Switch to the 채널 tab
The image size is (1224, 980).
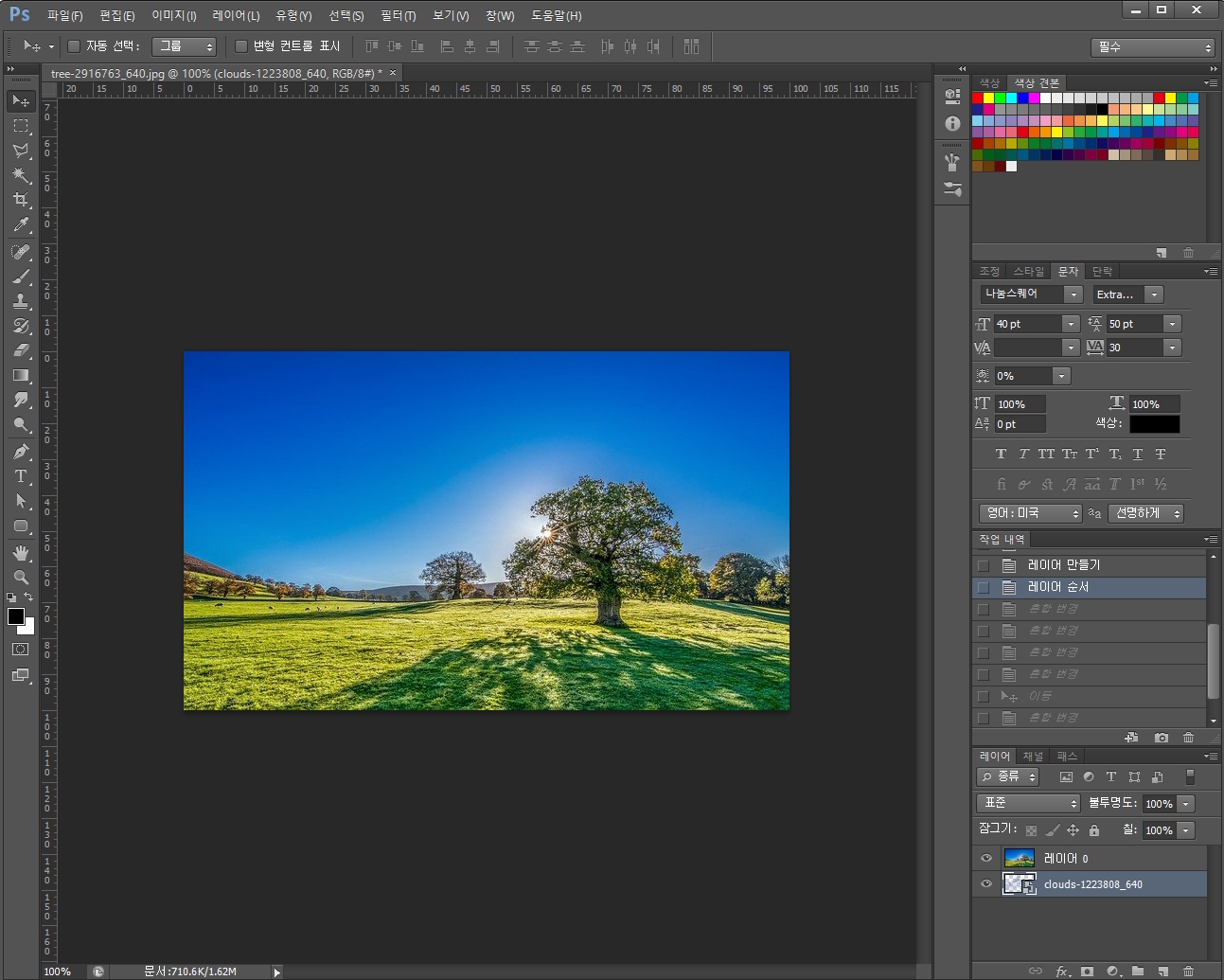coord(1033,757)
